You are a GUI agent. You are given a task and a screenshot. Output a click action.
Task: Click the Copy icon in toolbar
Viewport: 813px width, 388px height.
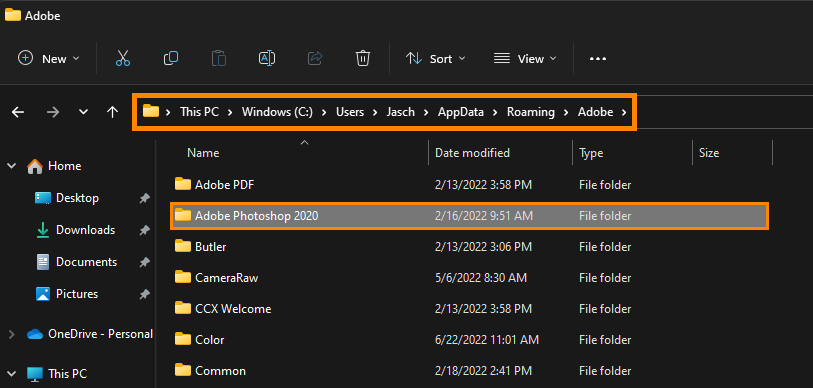point(171,58)
